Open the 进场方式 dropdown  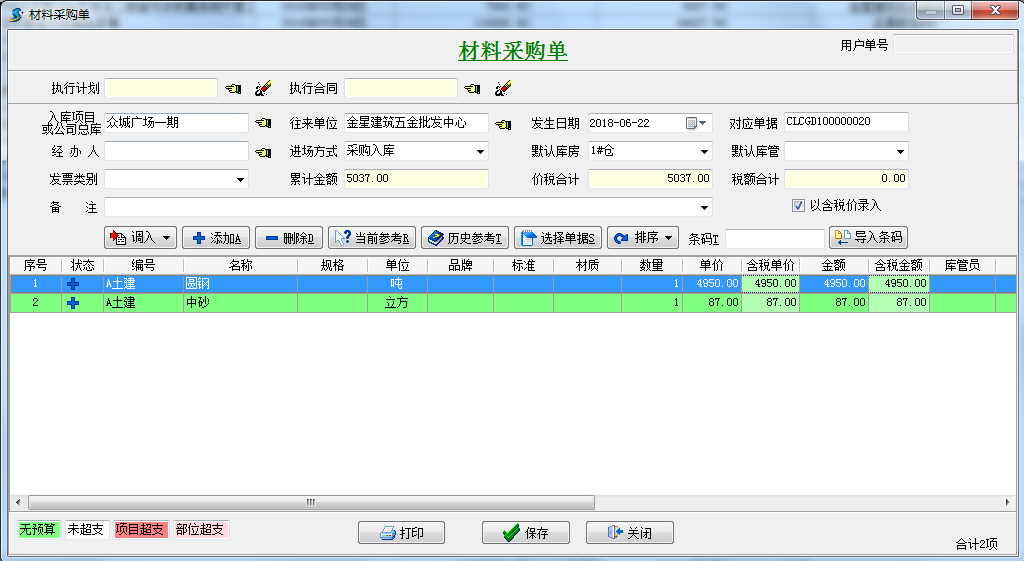[x=481, y=152]
